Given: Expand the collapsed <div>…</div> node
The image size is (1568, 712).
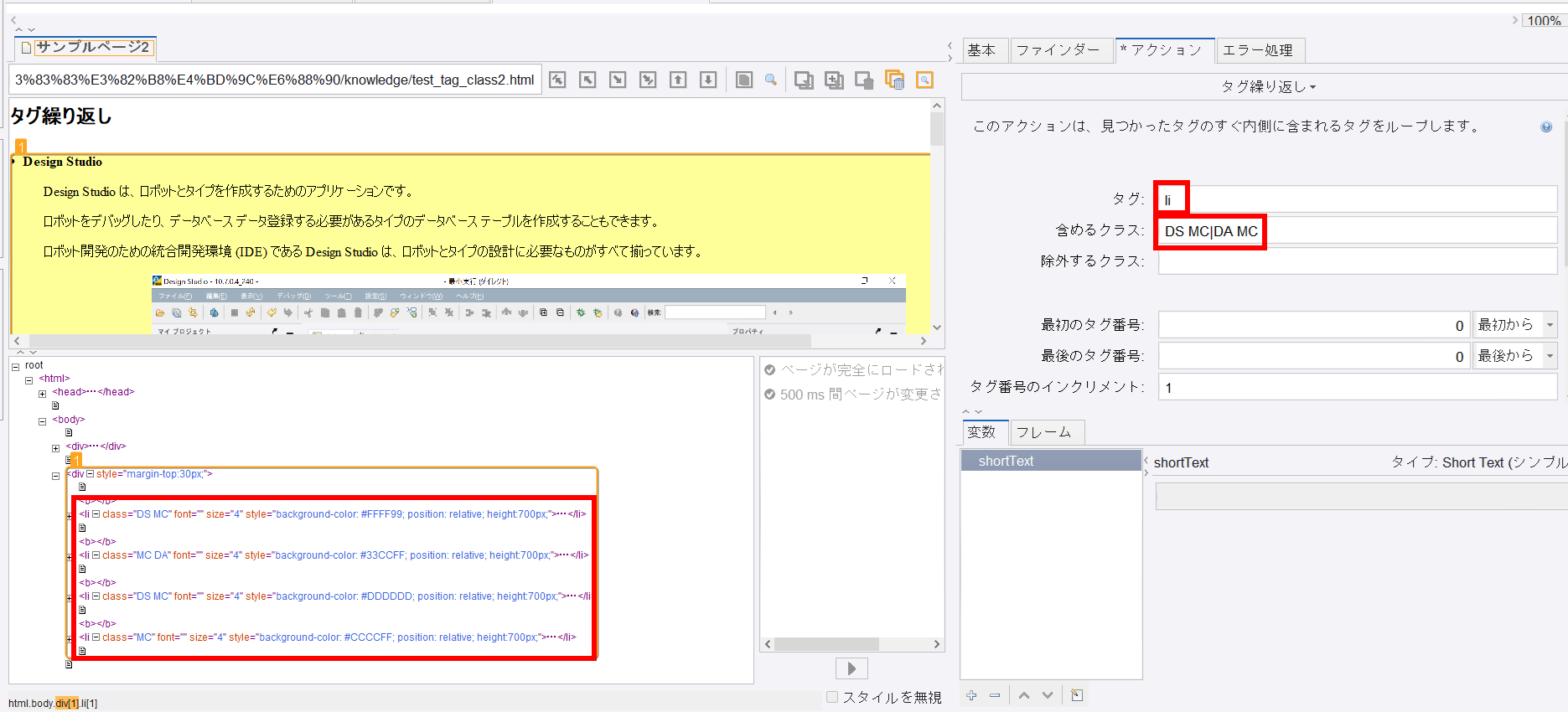Looking at the screenshot, I should (55, 448).
